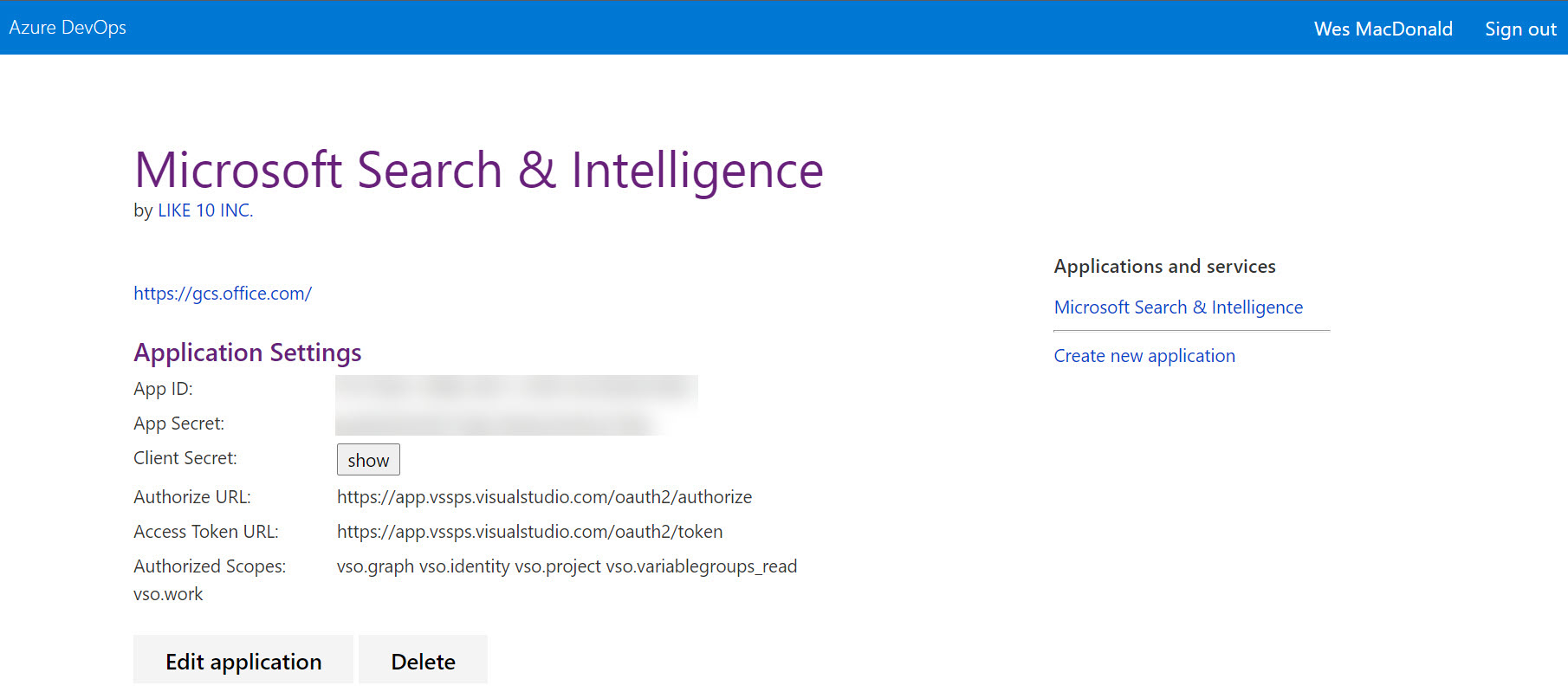Click the Authorize URL value text
1568x692 pixels.
[544, 497]
